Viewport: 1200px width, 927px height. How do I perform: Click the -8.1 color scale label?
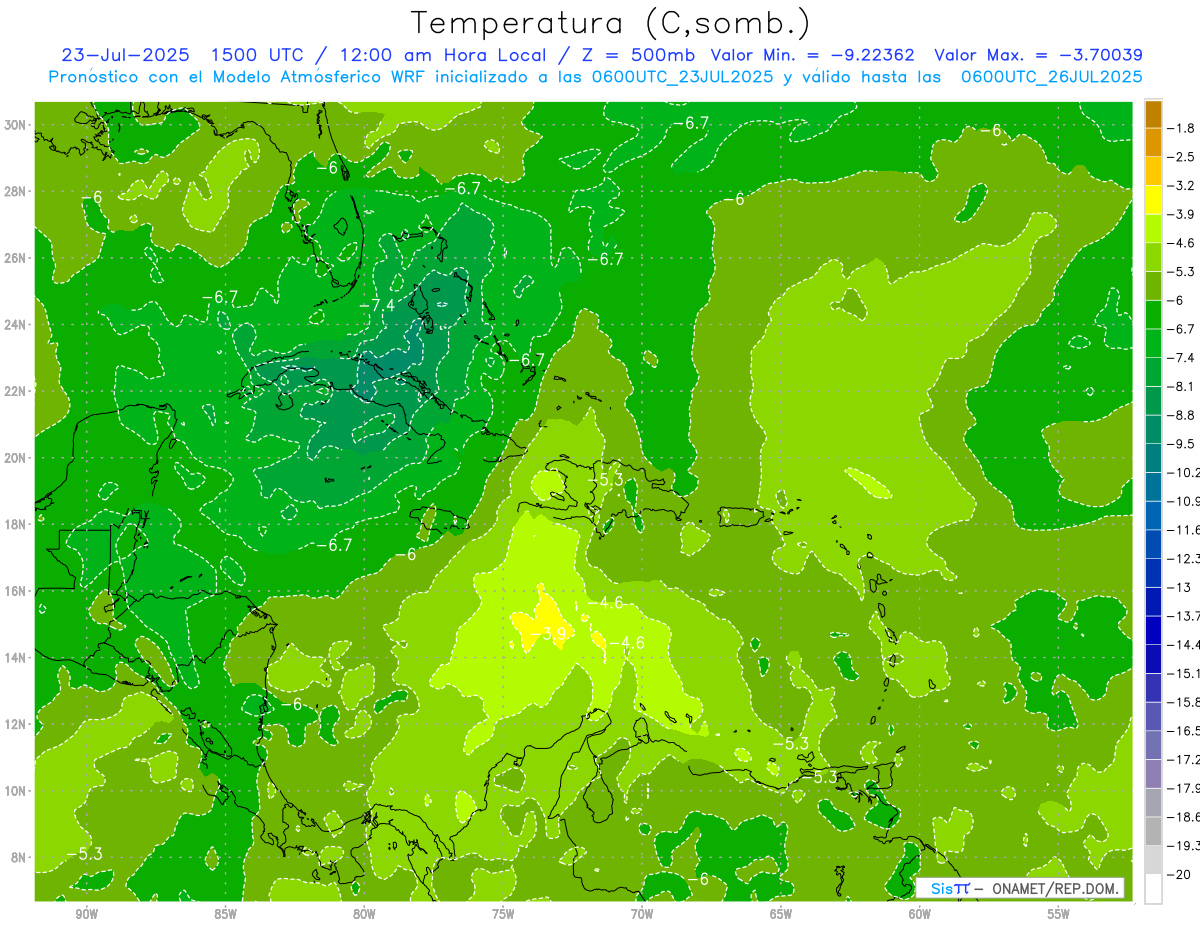[x=1182, y=386]
